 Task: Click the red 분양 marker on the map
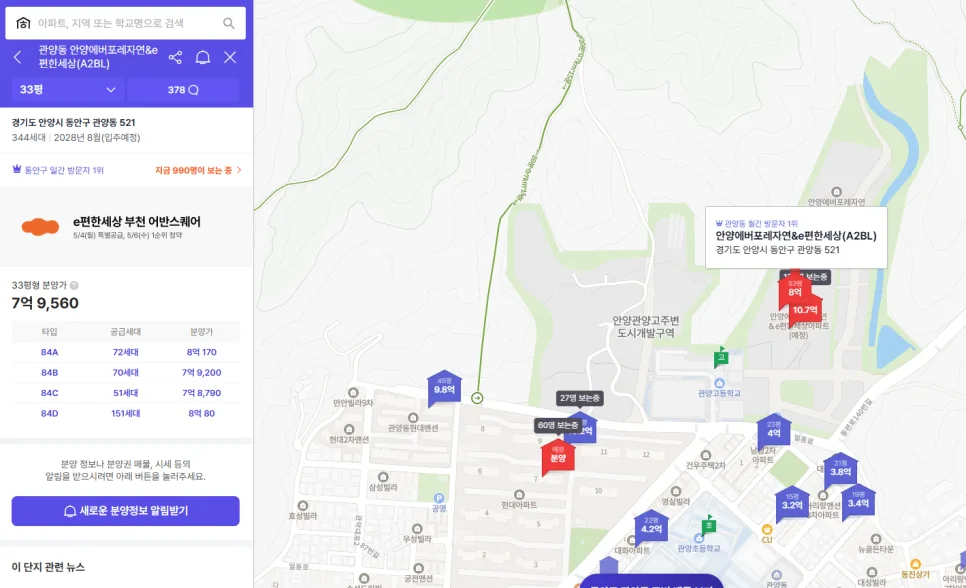tap(558, 457)
